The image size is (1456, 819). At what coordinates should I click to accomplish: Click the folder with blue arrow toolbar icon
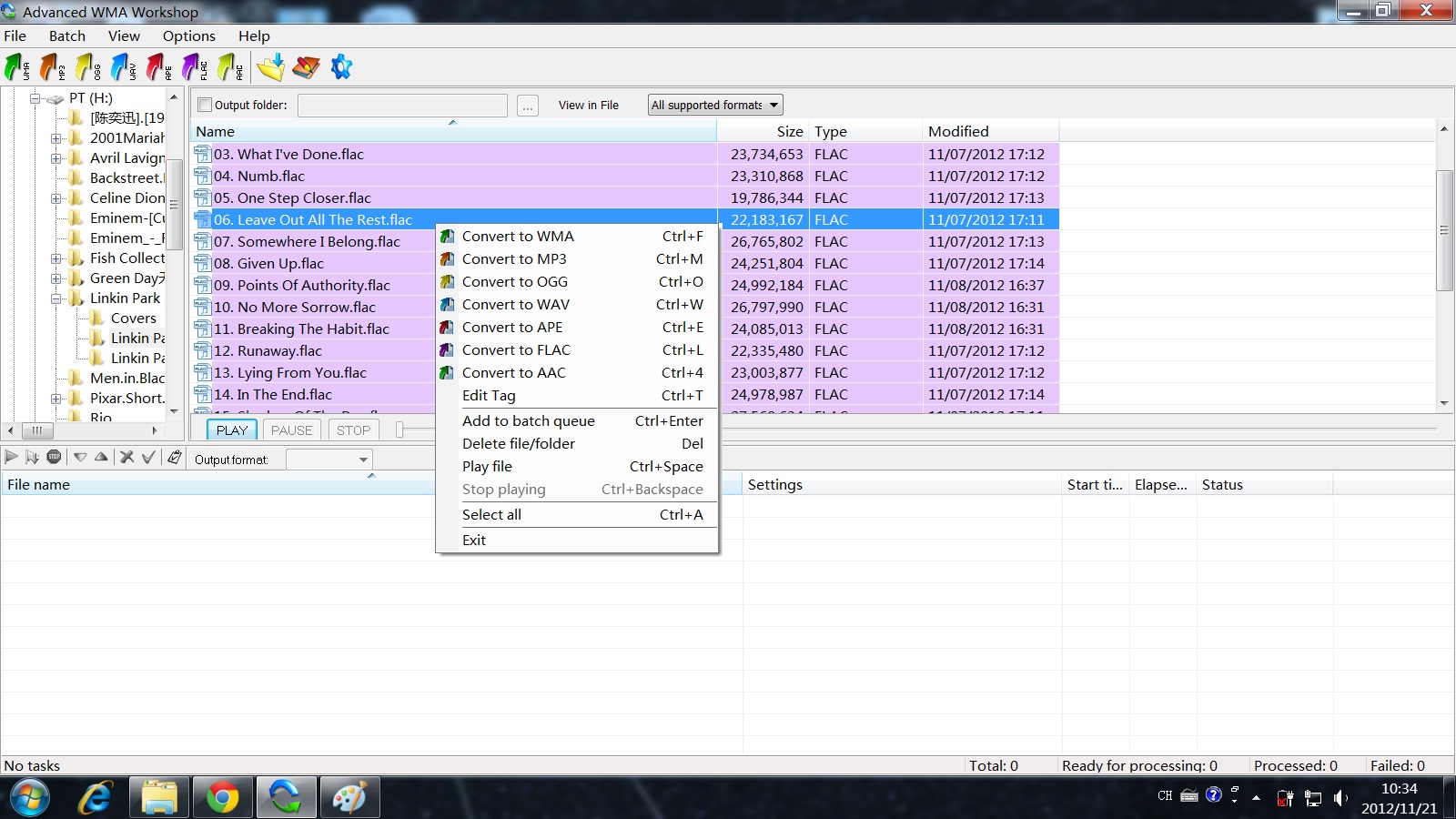tap(270, 66)
